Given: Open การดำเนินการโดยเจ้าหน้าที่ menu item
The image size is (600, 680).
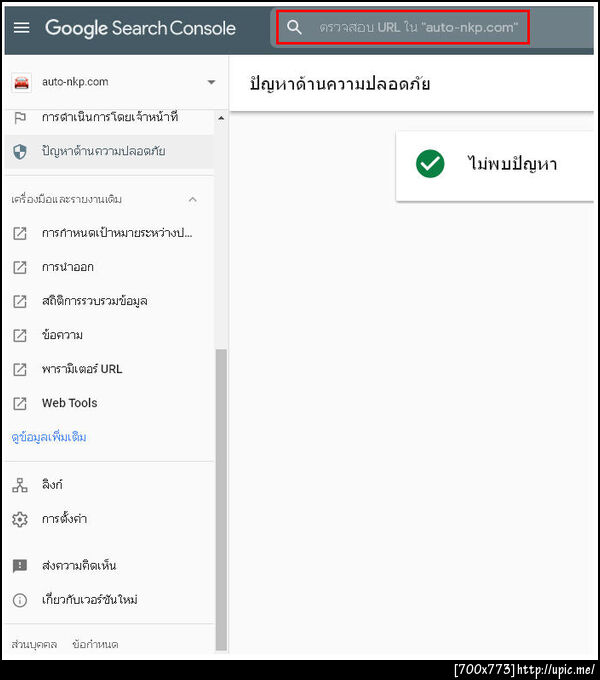Looking at the screenshot, I should tap(109, 118).
